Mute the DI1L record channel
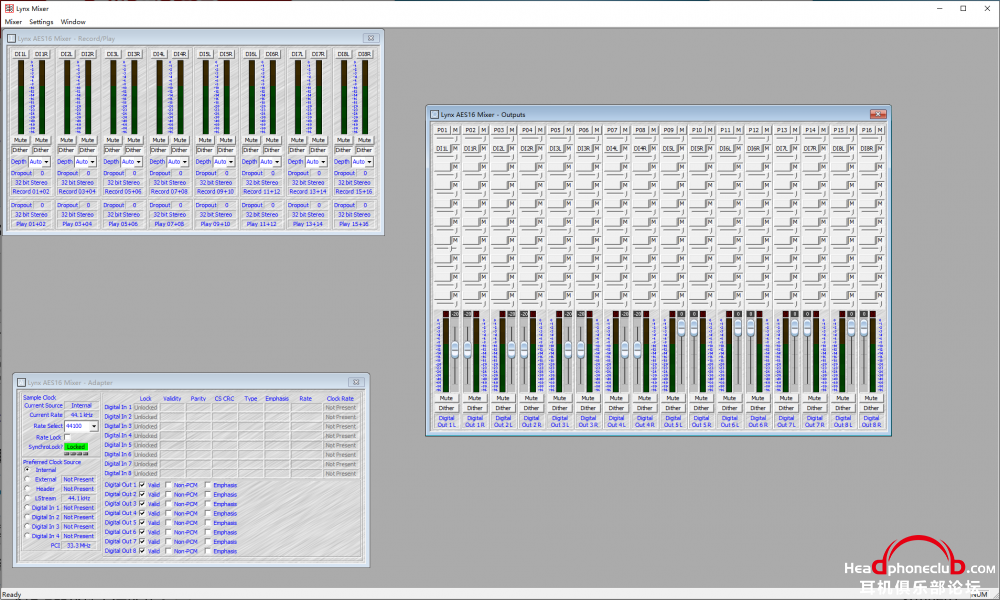Viewport: 1000px width, 600px height. pos(20,140)
